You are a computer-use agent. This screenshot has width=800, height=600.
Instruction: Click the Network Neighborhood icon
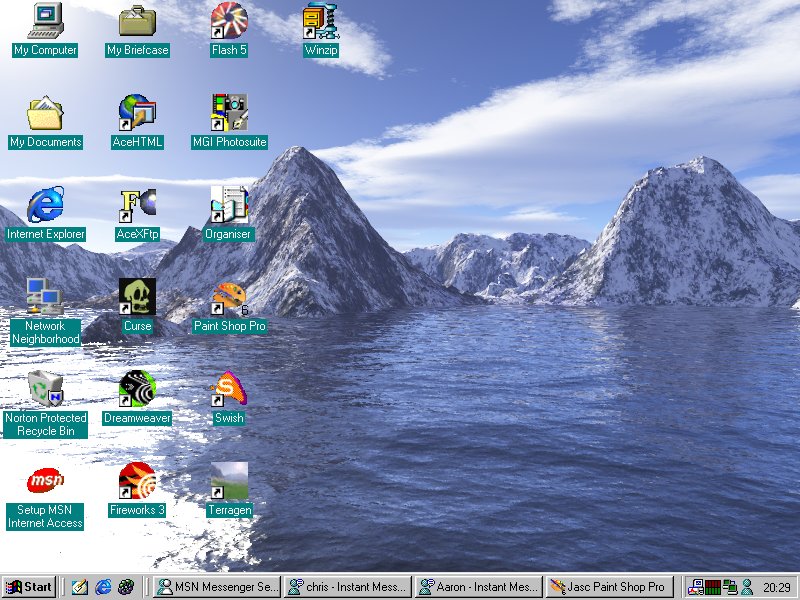pos(45,297)
